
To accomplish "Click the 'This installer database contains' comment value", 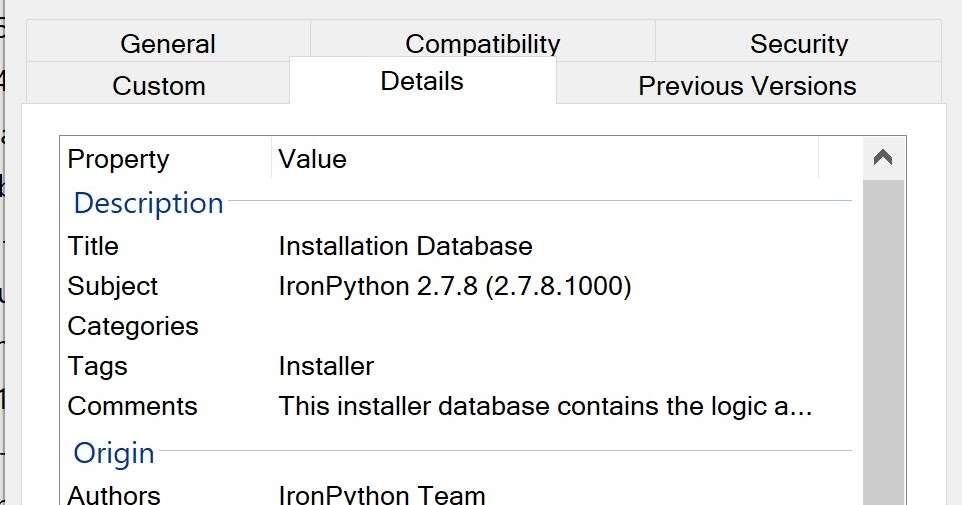I will (545, 406).
